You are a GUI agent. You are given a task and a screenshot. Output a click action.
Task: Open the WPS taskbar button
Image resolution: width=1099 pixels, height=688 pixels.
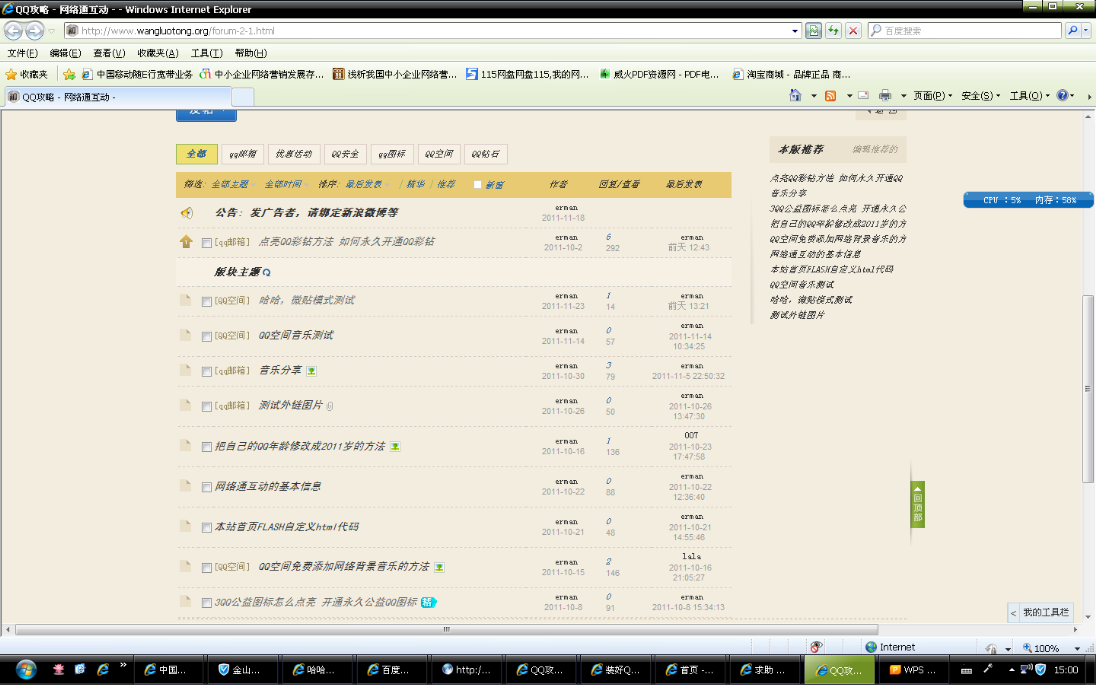[913, 670]
